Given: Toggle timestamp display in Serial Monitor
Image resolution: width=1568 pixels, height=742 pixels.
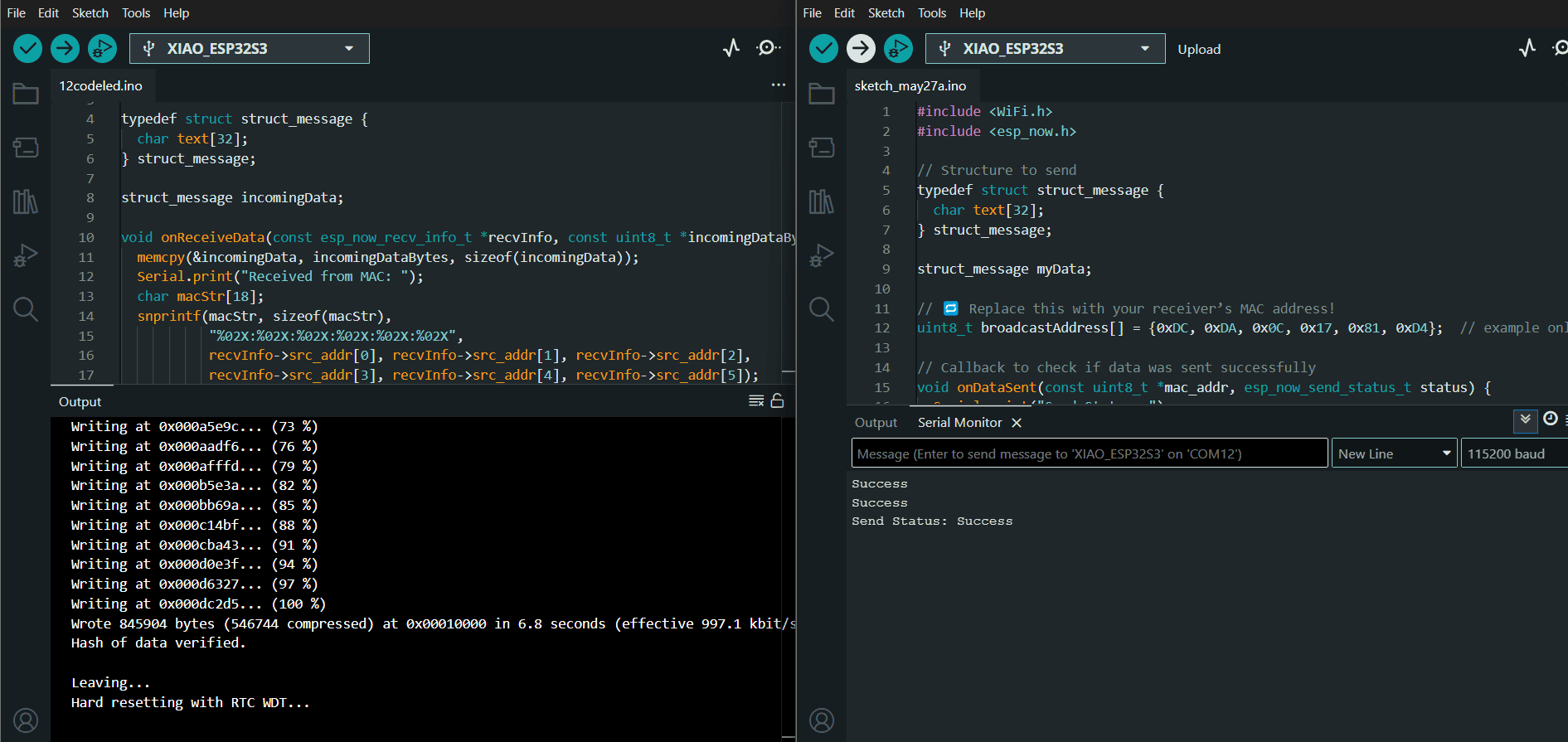Looking at the screenshot, I should click(1551, 419).
